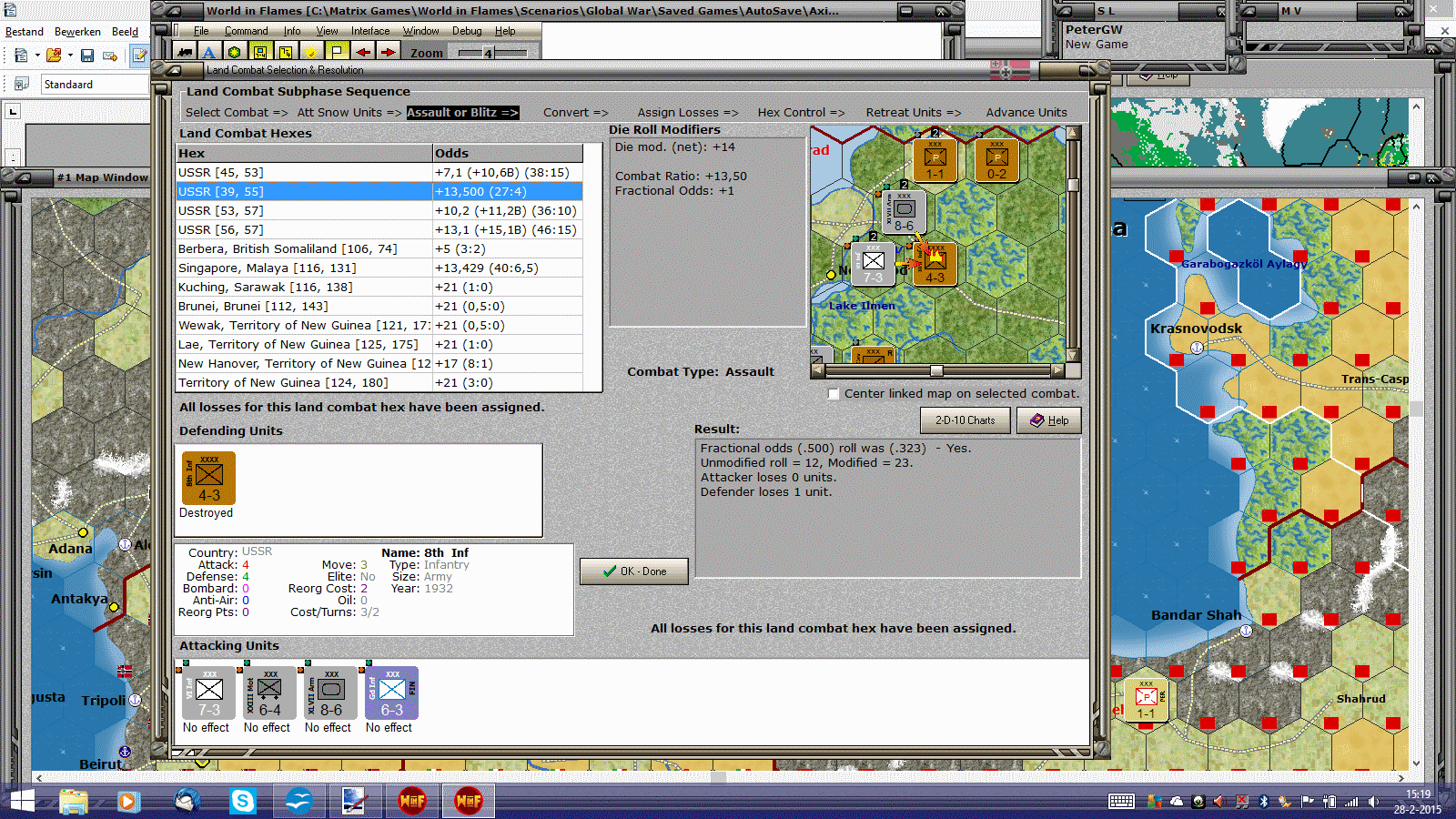Select the 8th Inf 4-3 defending unit counter
The height and width of the screenshot is (819, 1456).
[208, 478]
